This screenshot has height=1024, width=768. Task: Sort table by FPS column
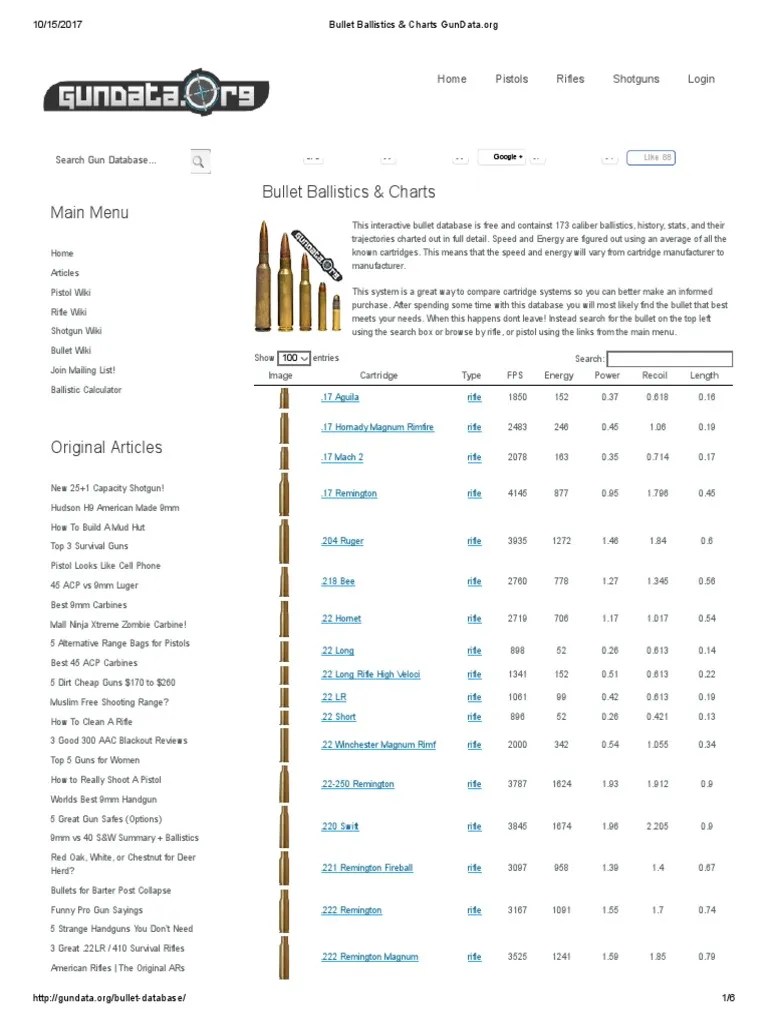tap(515, 376)
